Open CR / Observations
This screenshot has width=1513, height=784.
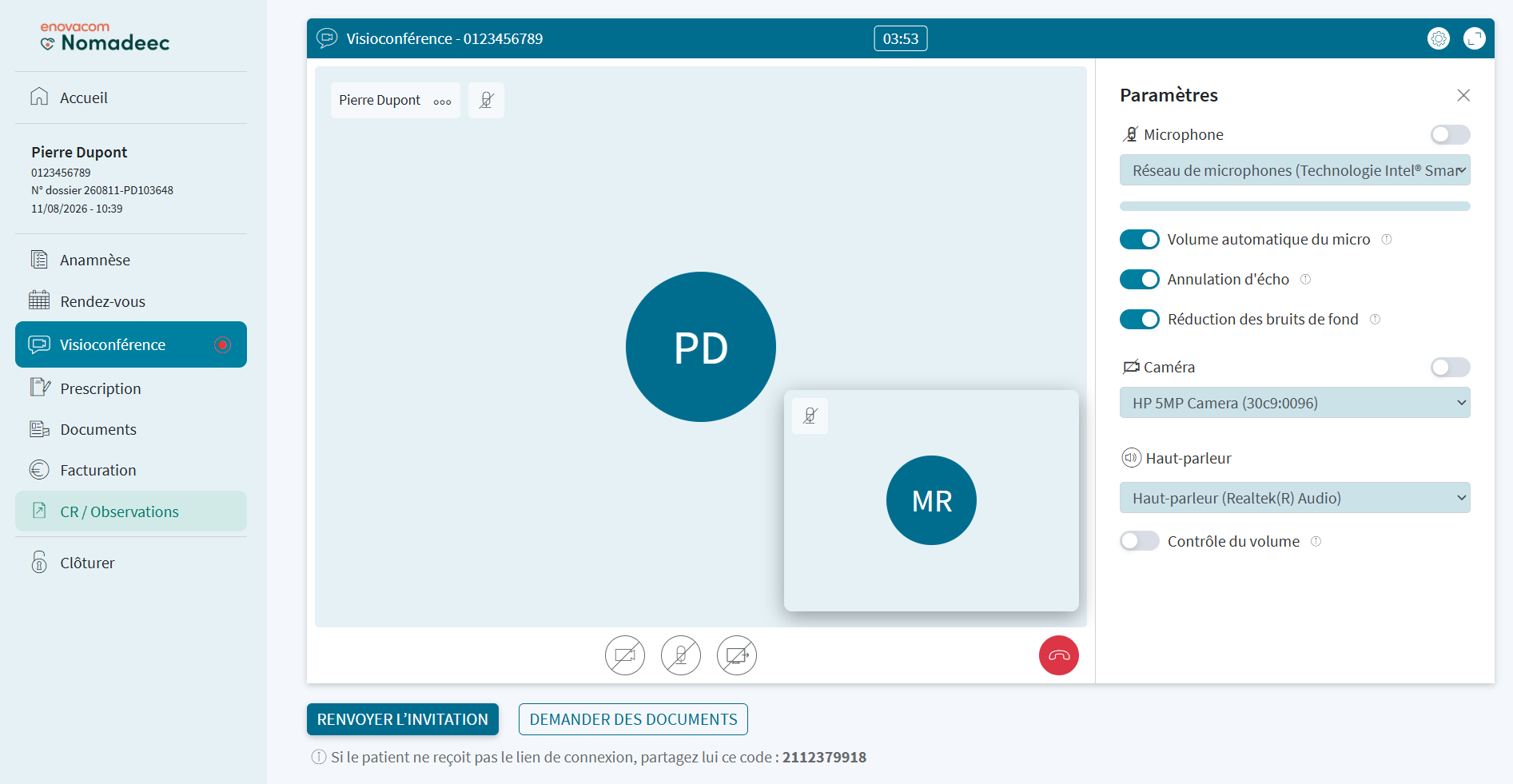click(131, 511)
